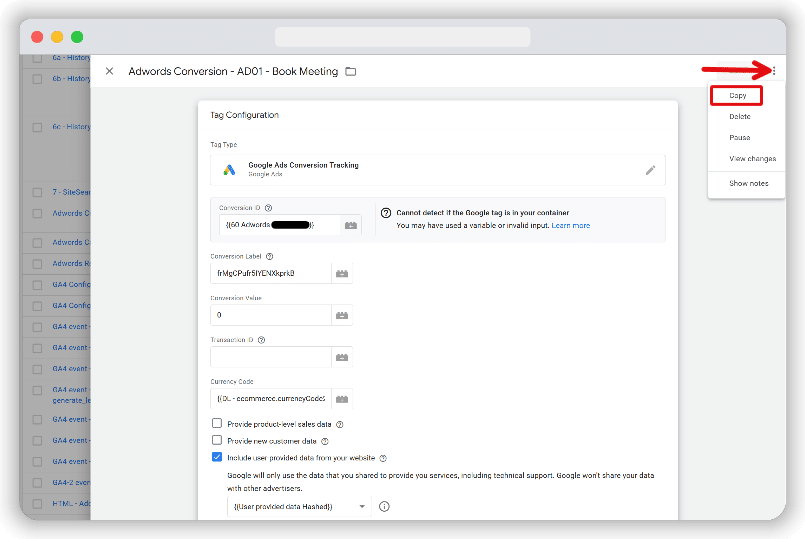This screenshot has width=805, height=539.
Task: Open the HTML - Ad tag in list
Action: (71, 504)
